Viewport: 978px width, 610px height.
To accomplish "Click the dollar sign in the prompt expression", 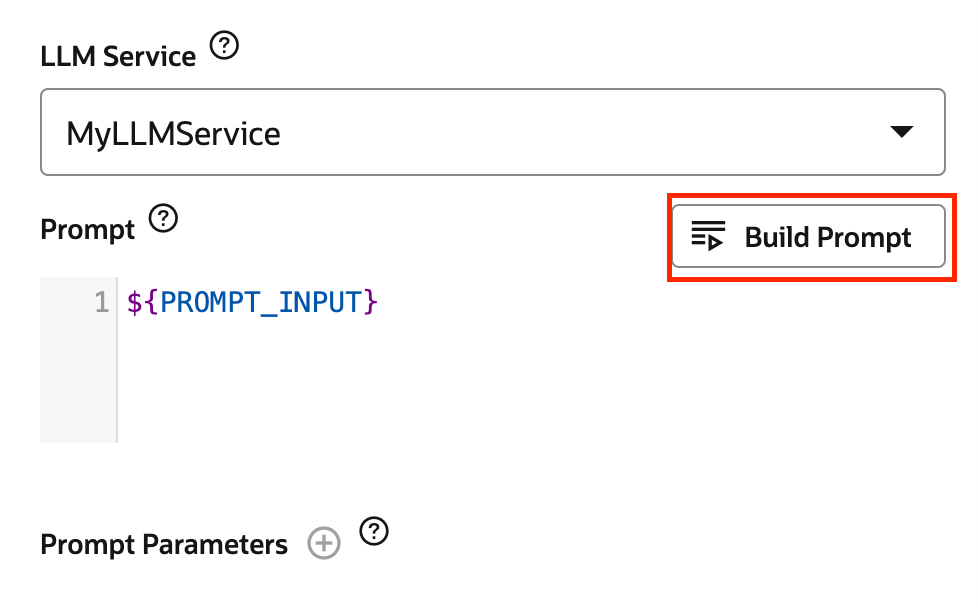I will point(134,303).
